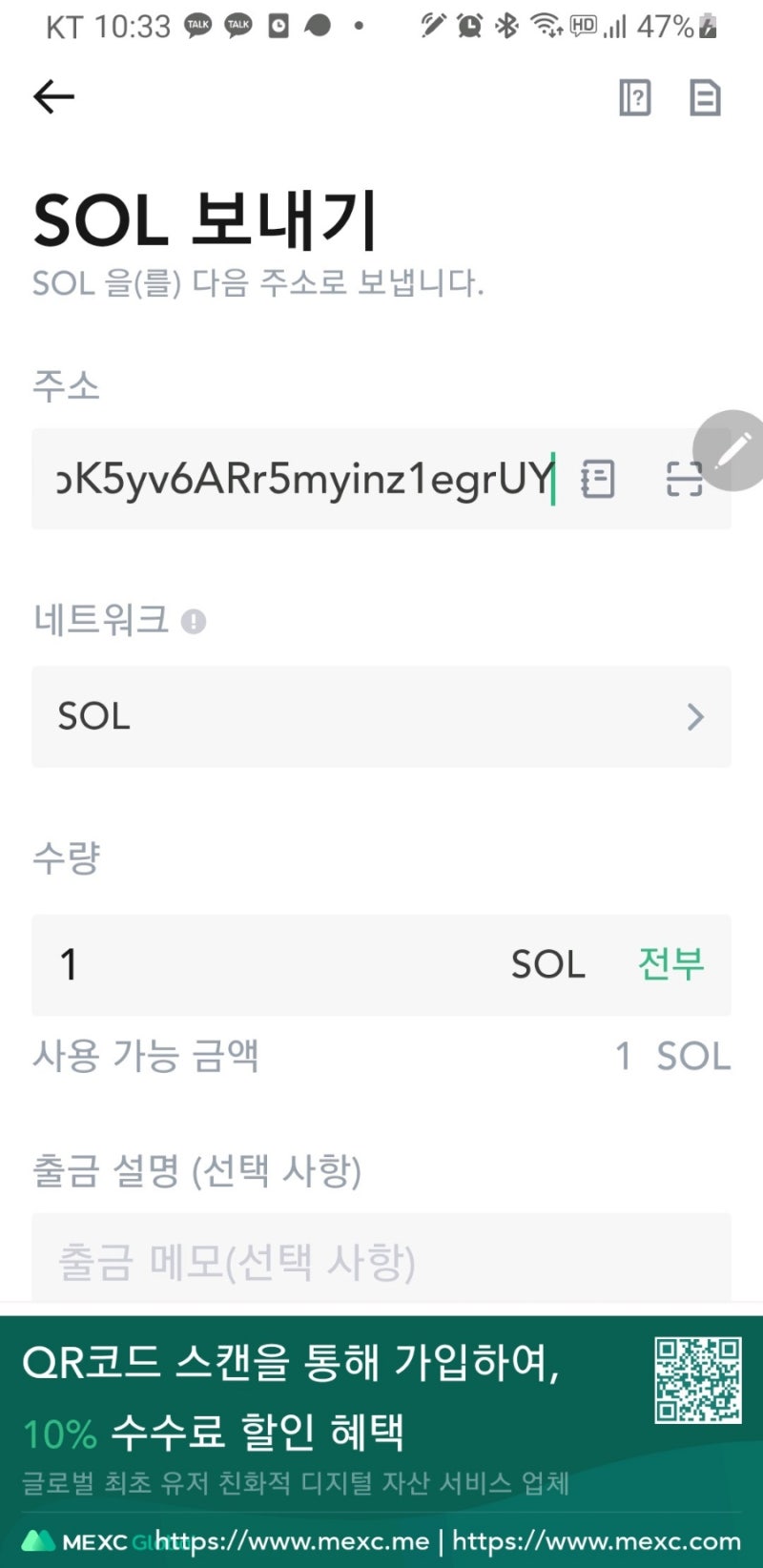The image size is (763, 1568).
Task: Tap the 네트워크 info icon
Action: click(194, 622)
